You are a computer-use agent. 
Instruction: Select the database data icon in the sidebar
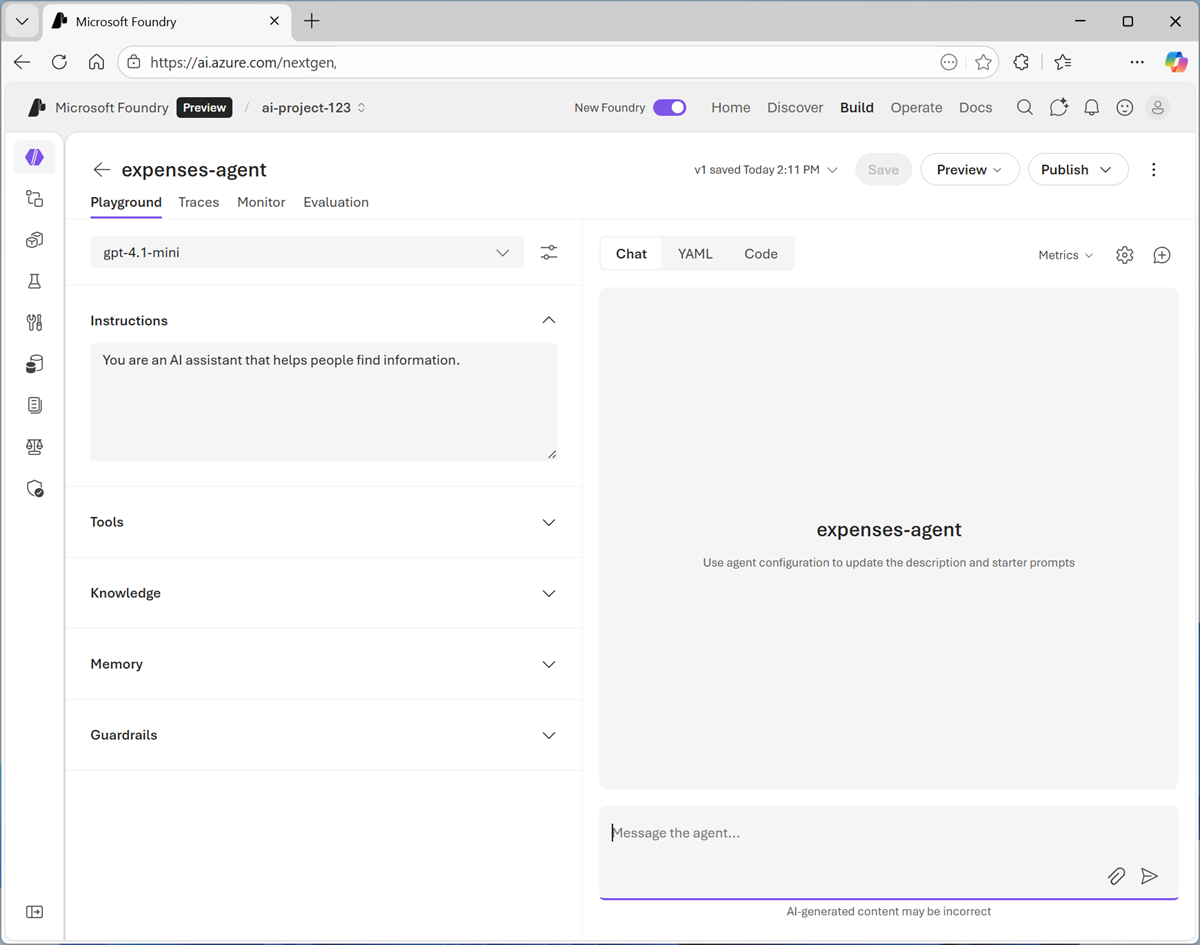[x=34, y=363]
